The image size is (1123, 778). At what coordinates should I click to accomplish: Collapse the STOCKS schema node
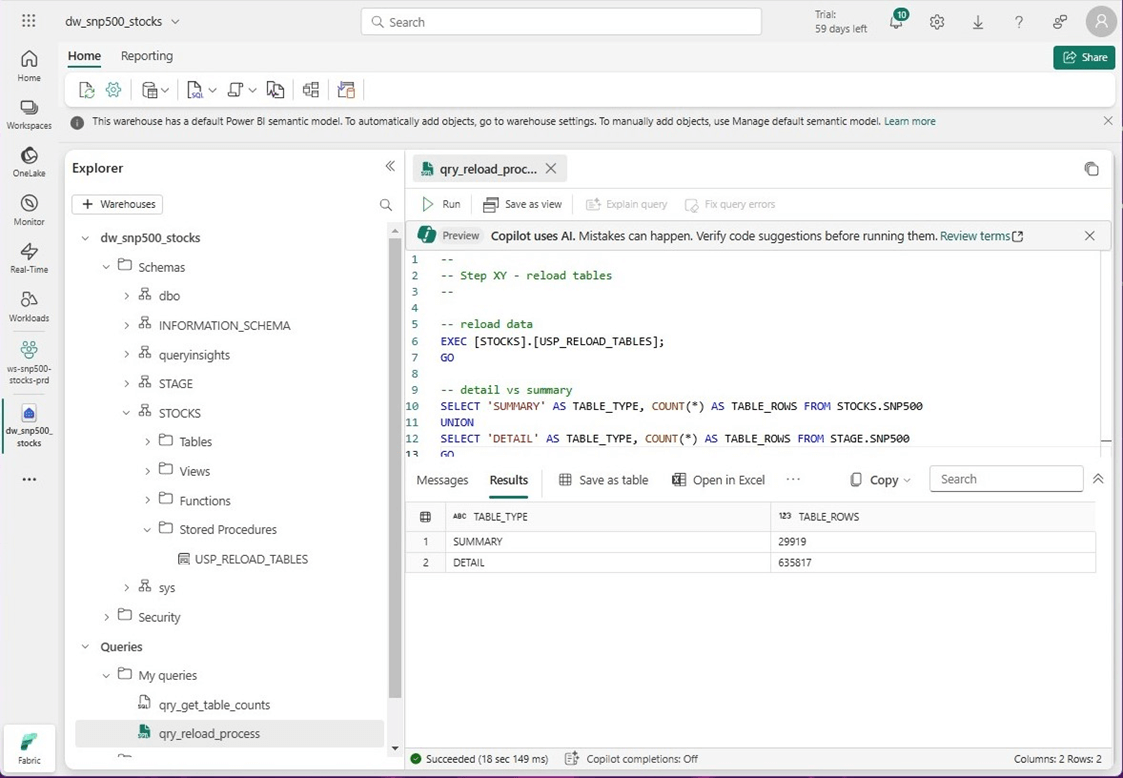point(127,413)
